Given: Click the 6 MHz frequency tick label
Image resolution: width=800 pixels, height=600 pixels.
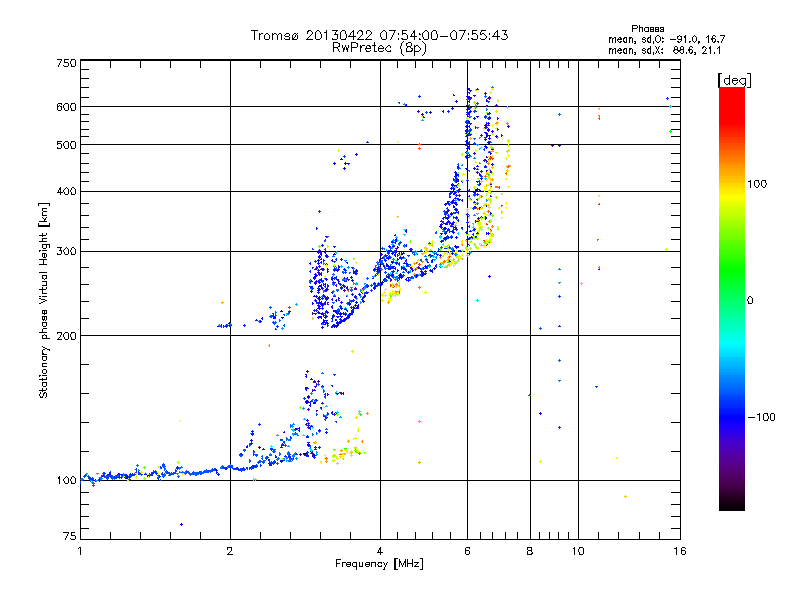Looking at the screenshot, I should tap(467, 551).
